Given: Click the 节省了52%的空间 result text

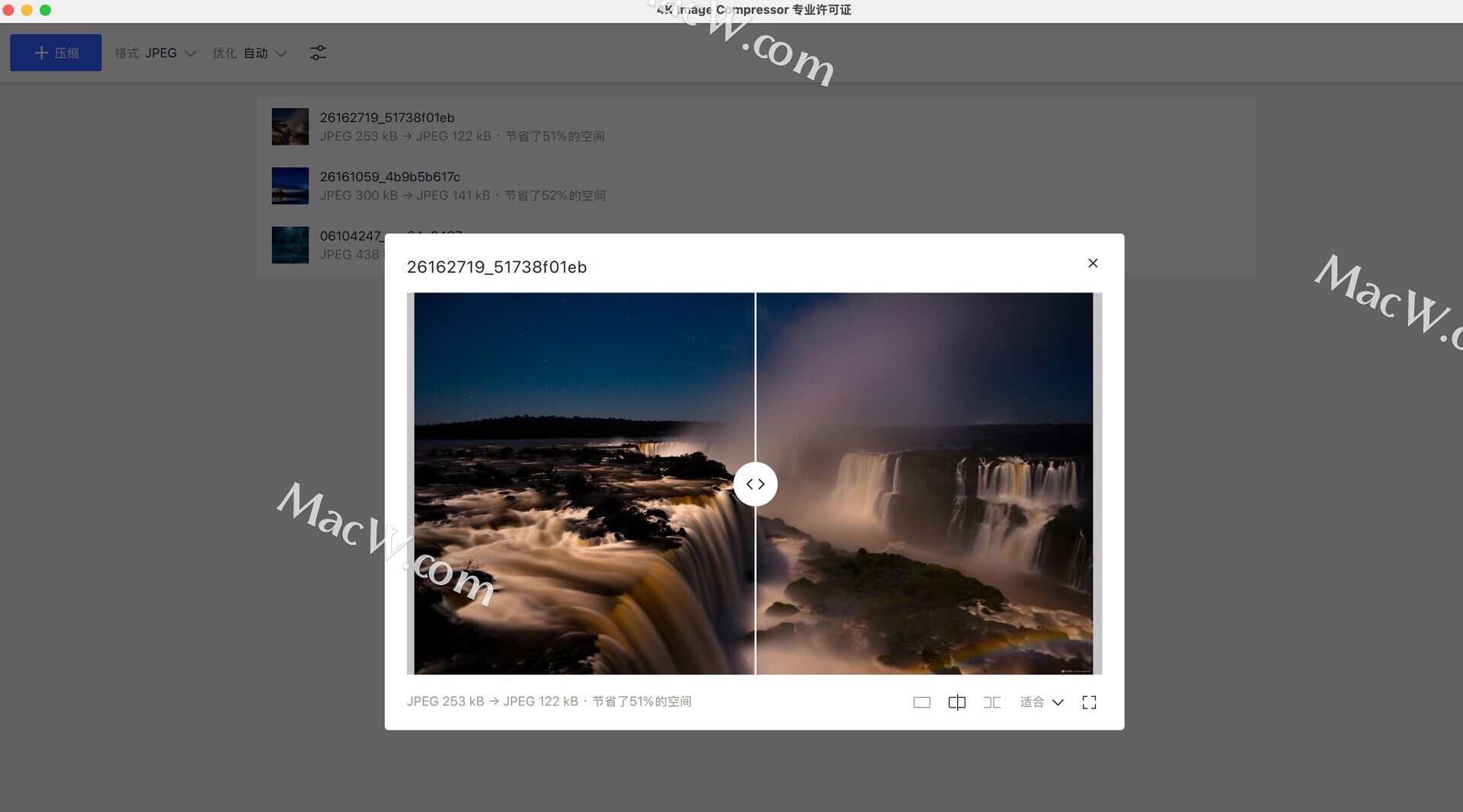Looking at the screenshot, I should pyautogui.click(x=555, y=196).
